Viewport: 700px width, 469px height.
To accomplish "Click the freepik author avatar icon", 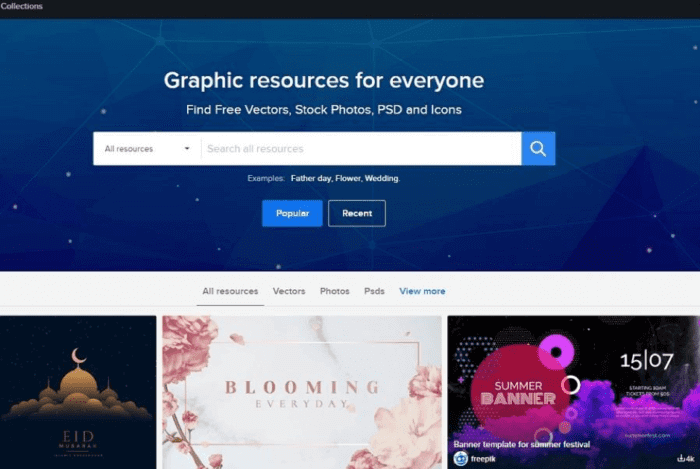I will (460, 459).
